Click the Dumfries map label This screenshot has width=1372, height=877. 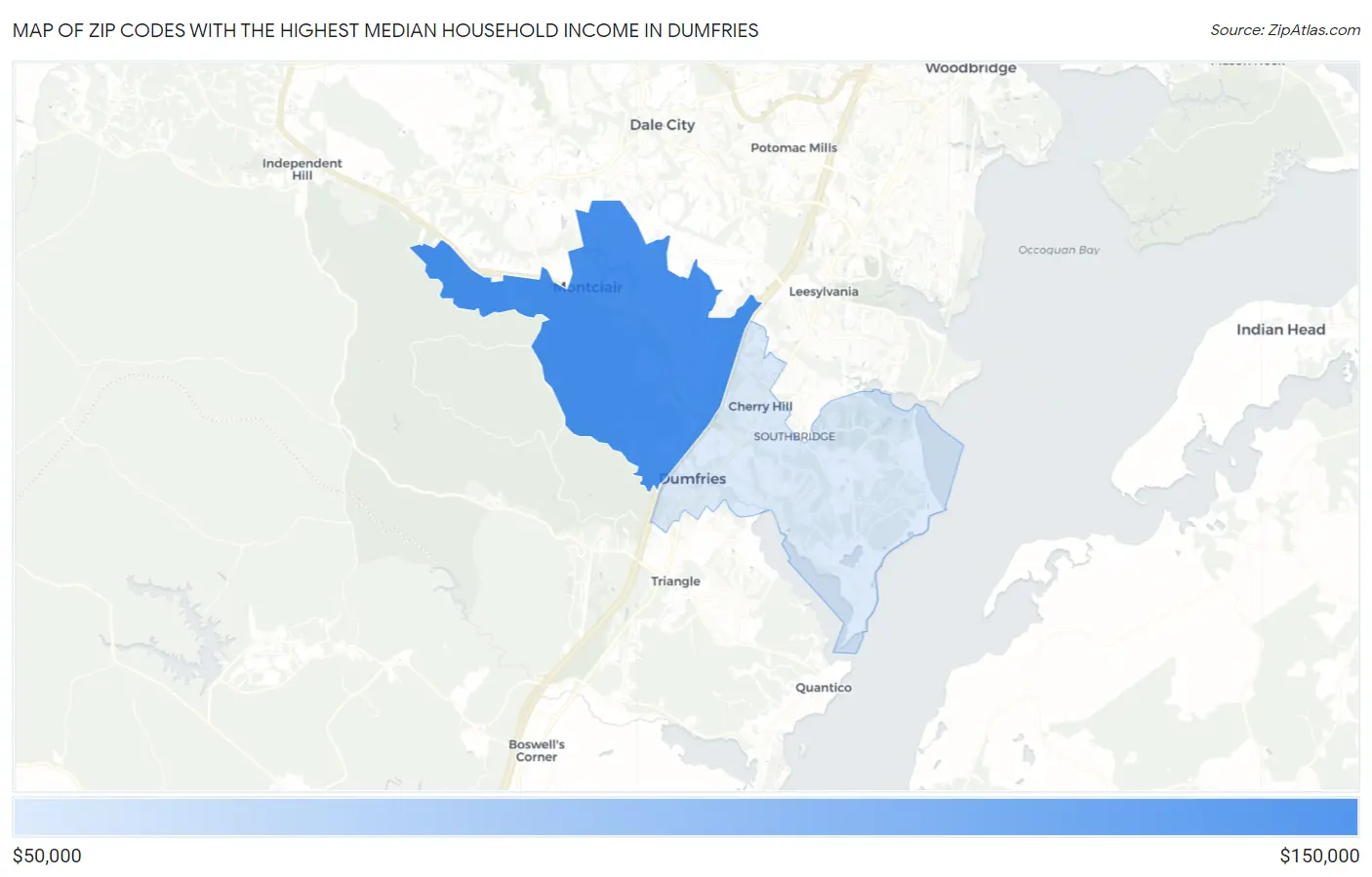pyautogui.click(x=692, y=479)
